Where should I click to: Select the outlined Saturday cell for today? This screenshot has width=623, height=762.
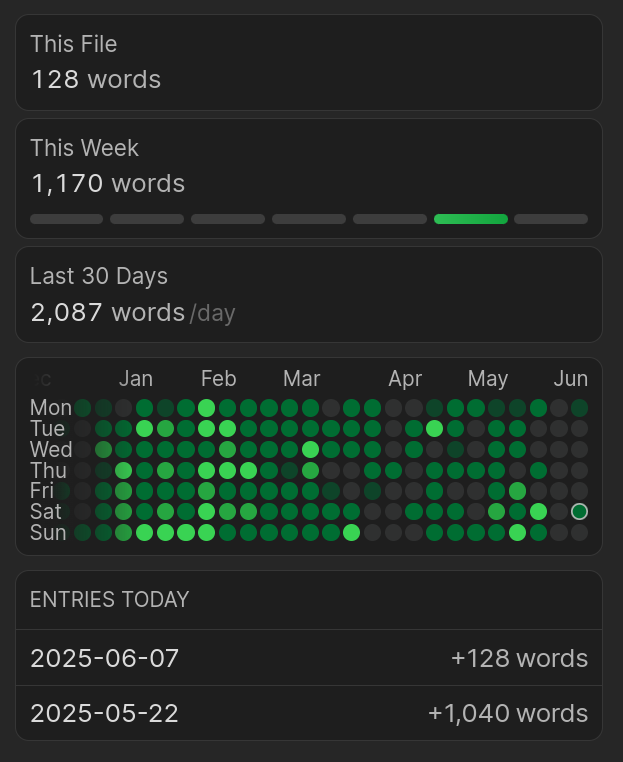click(579, 512)
